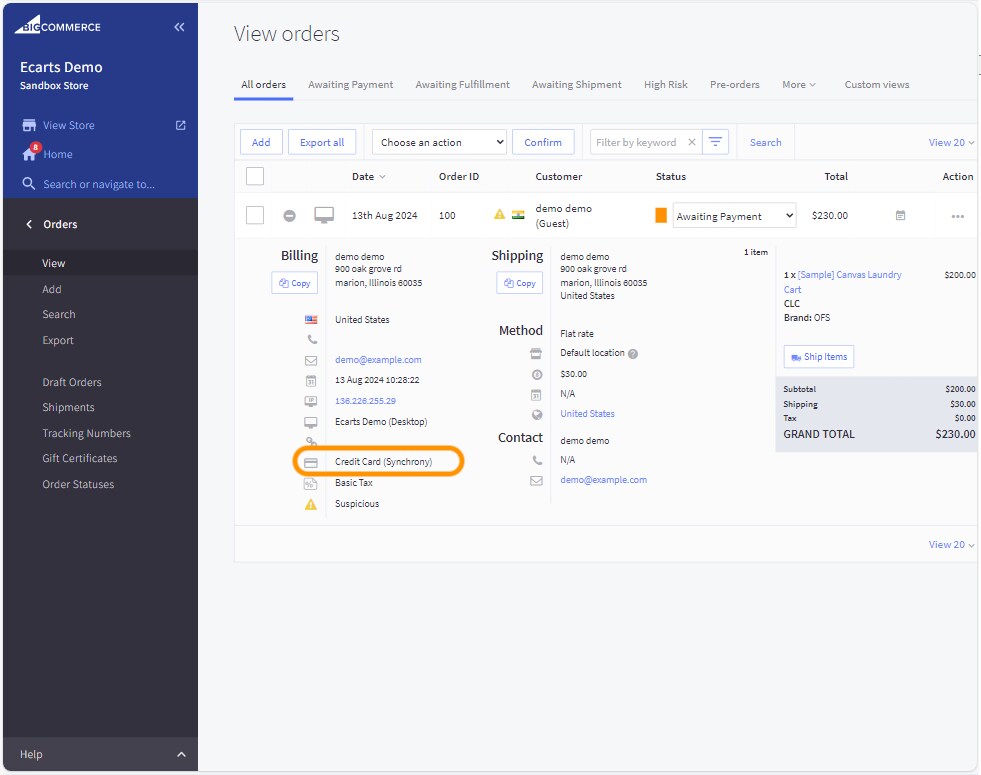Change the Awaiting Payment status dropdown

[x=734, y=216]
